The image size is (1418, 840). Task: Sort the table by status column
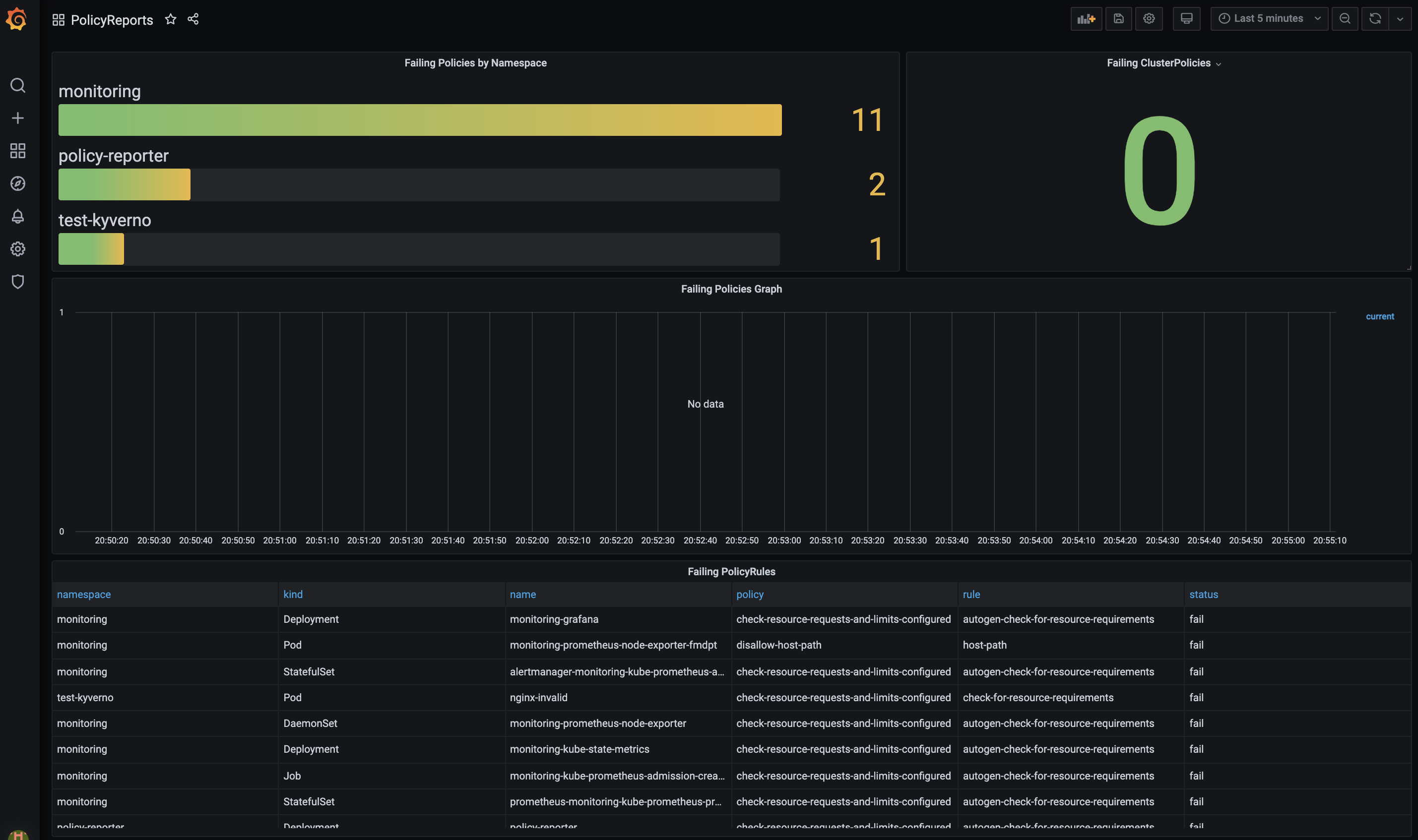(1204, 594)
